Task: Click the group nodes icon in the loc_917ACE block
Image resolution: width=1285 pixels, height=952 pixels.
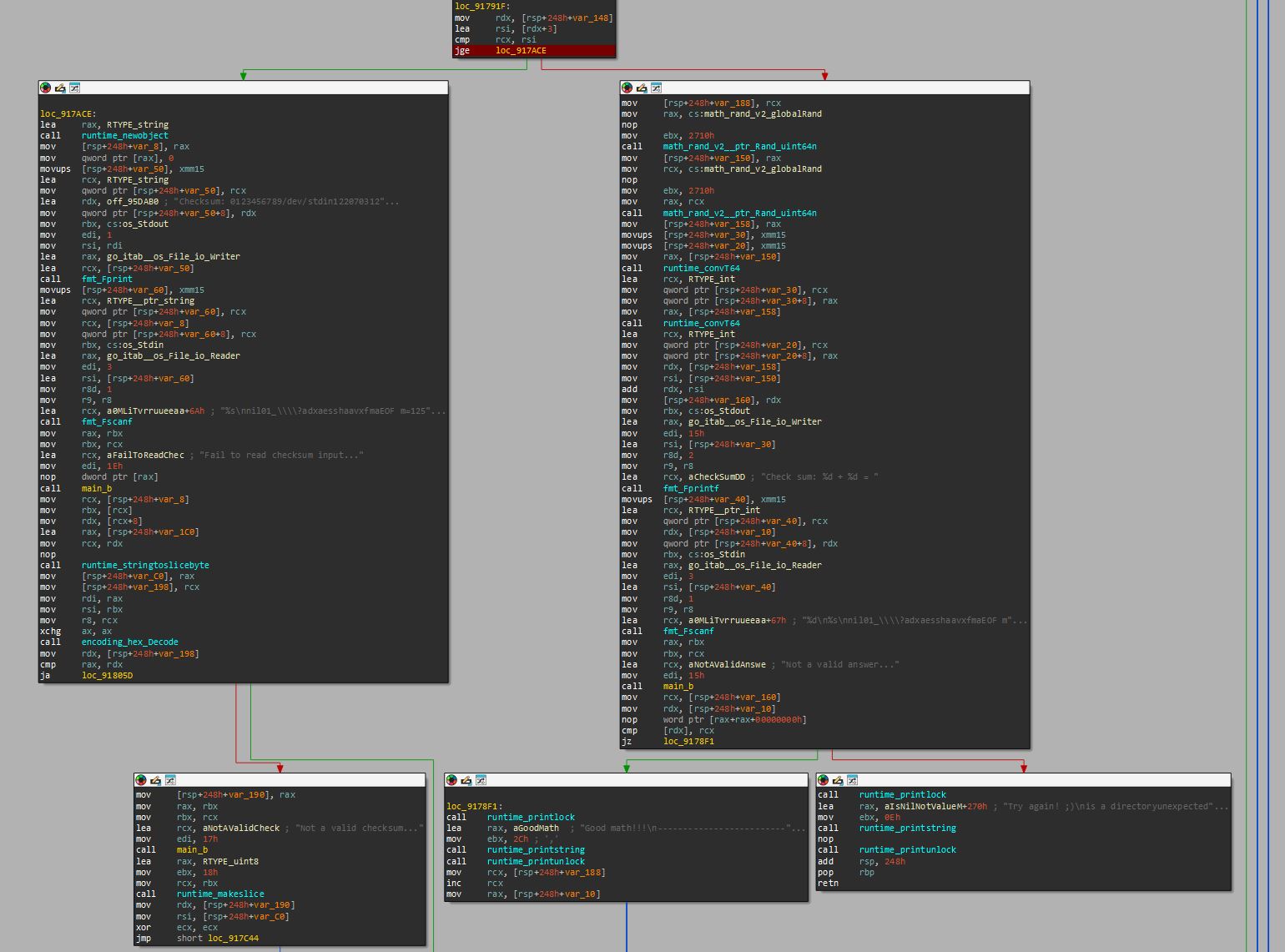Action: click(74, 88)
